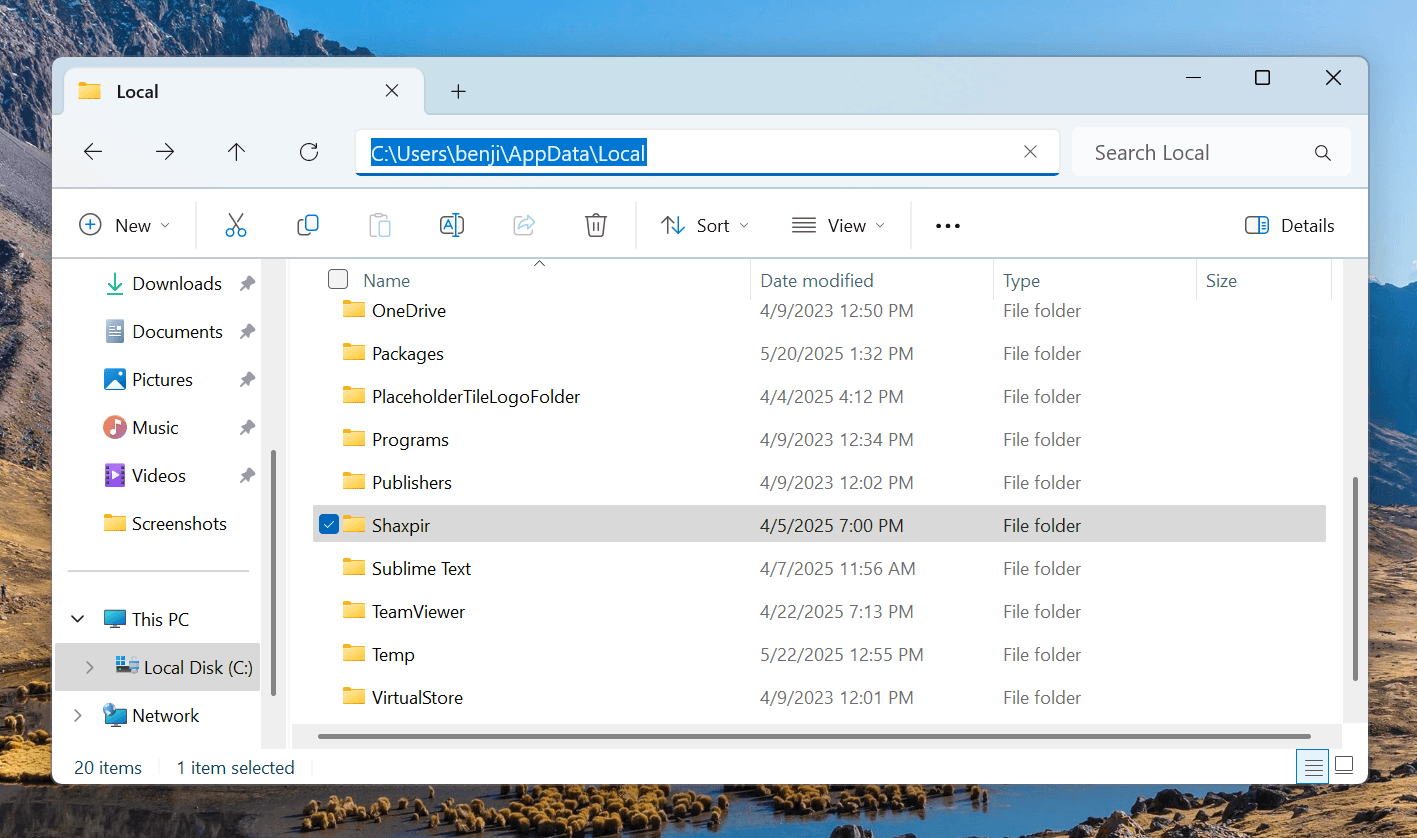Expand Local Disk (C:) tree node
This screenshot has height=838, width=1417.
[x=90, y=667]
